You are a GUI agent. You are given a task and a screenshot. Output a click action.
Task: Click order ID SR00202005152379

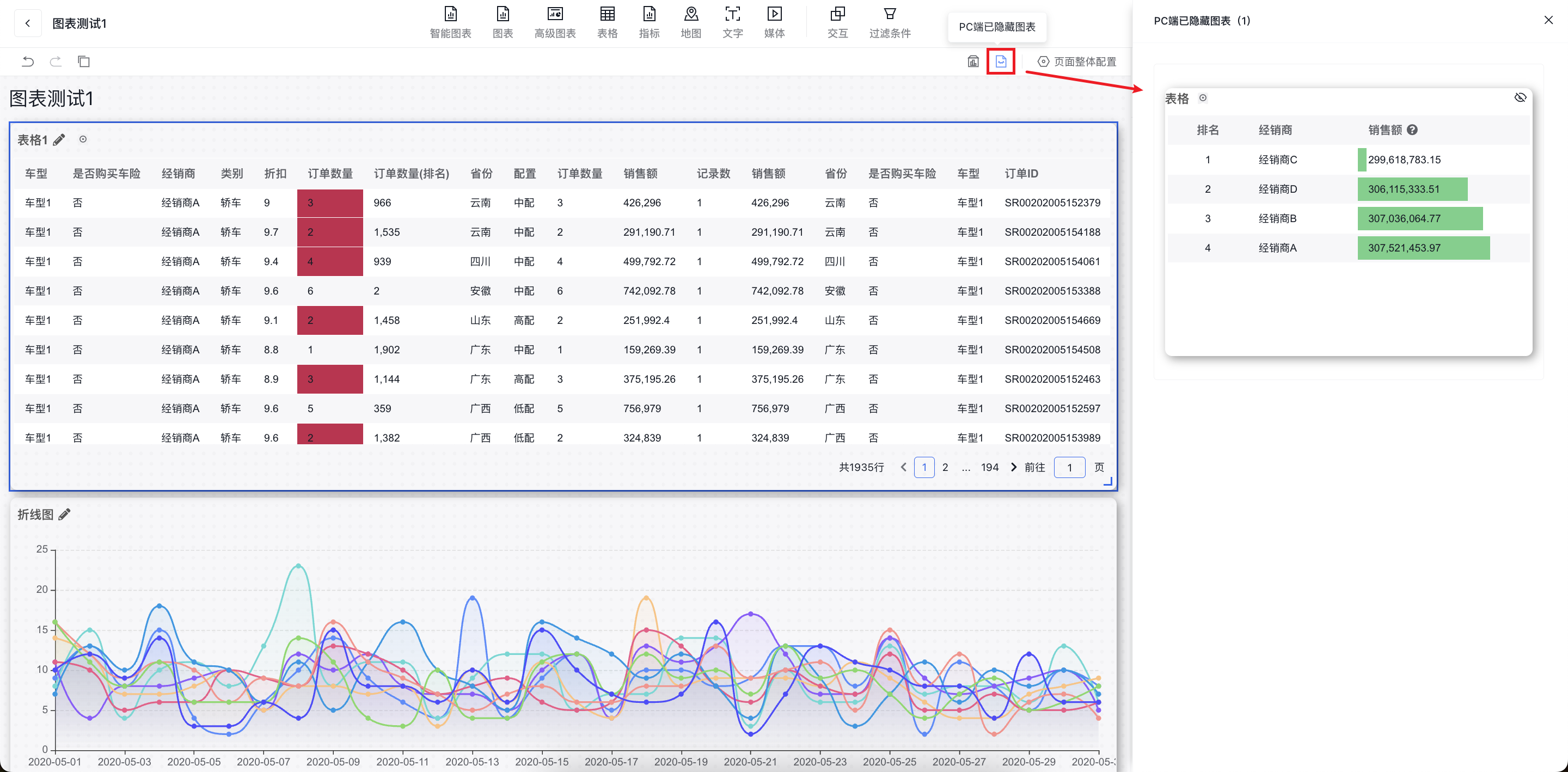pyautogui.click(x=1052, y=203)
